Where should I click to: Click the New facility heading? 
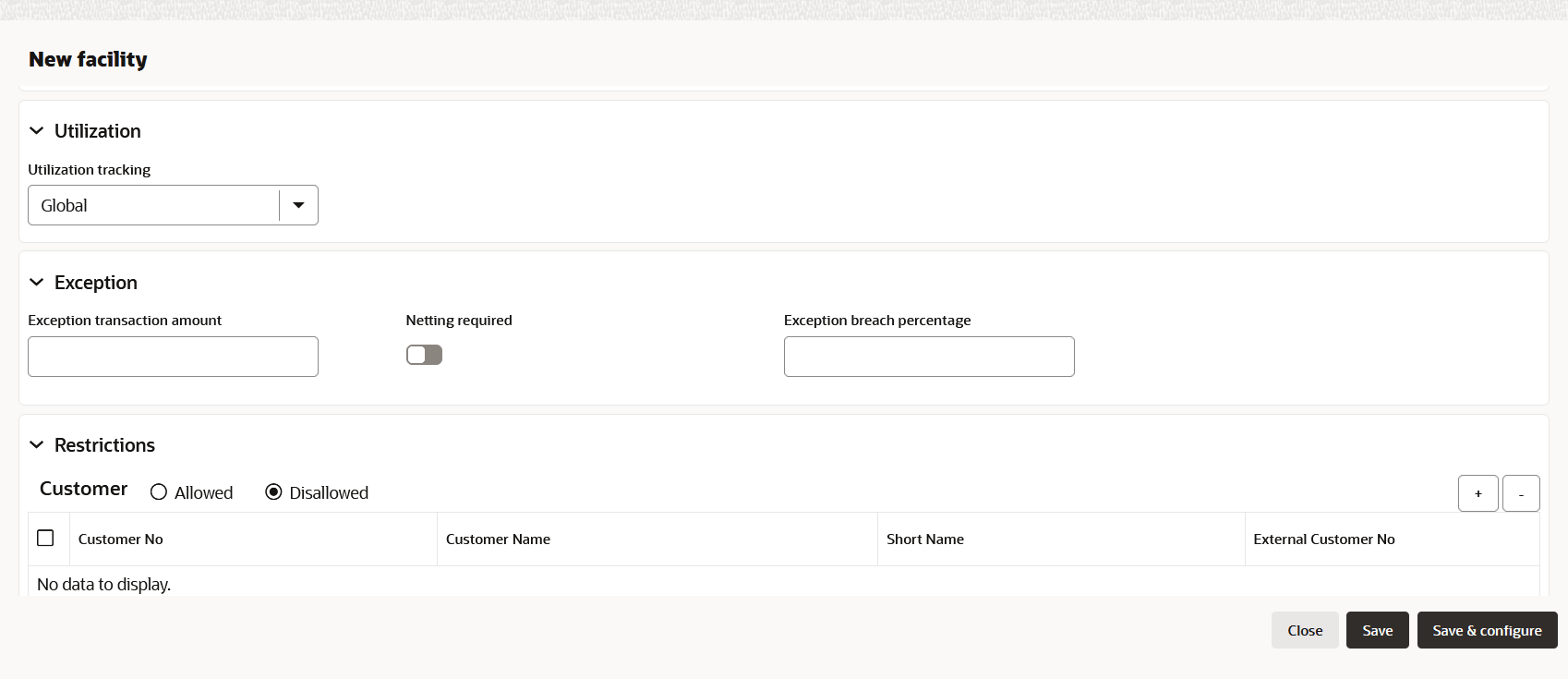[x=88, y=59]
